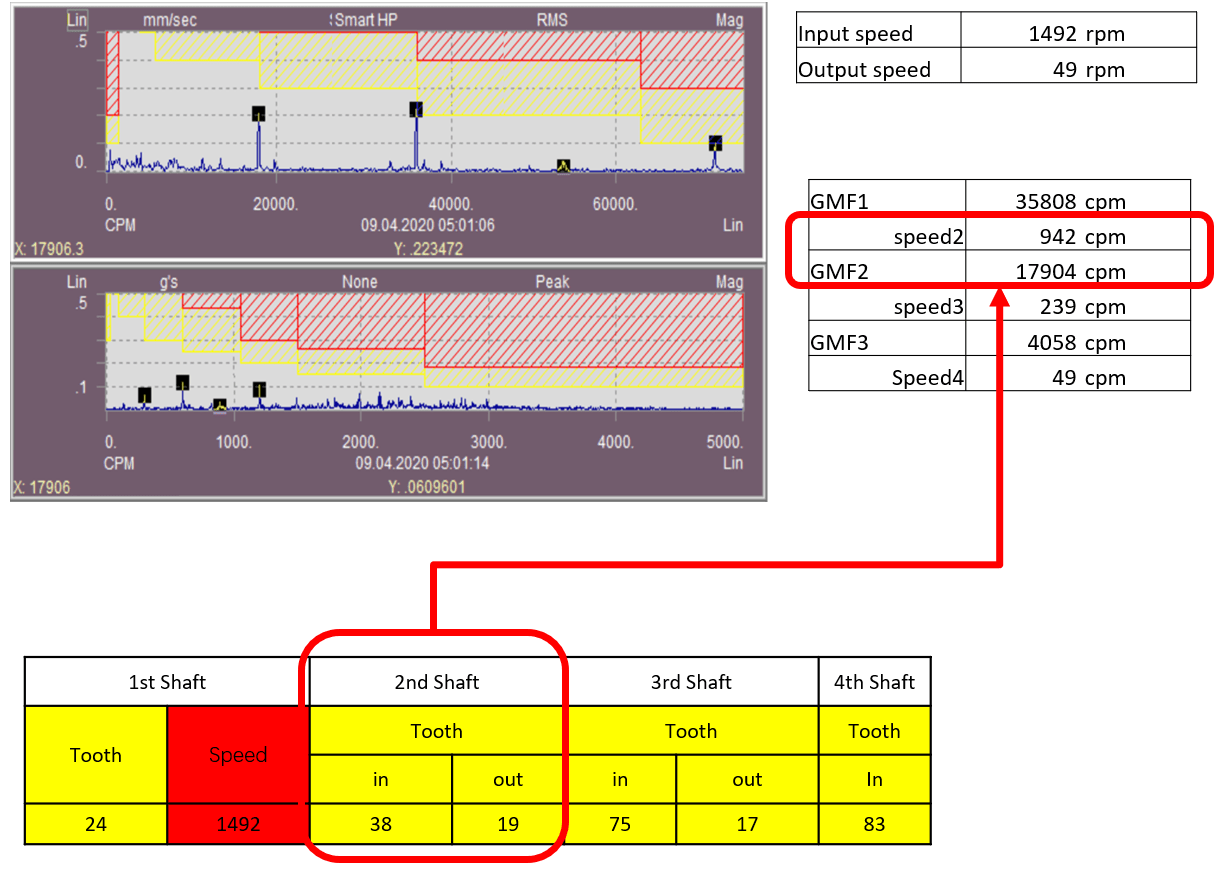This screenshot has height=875, width=1224.
Task: Select the 75 tooth count cell
Action: (620, 825)
